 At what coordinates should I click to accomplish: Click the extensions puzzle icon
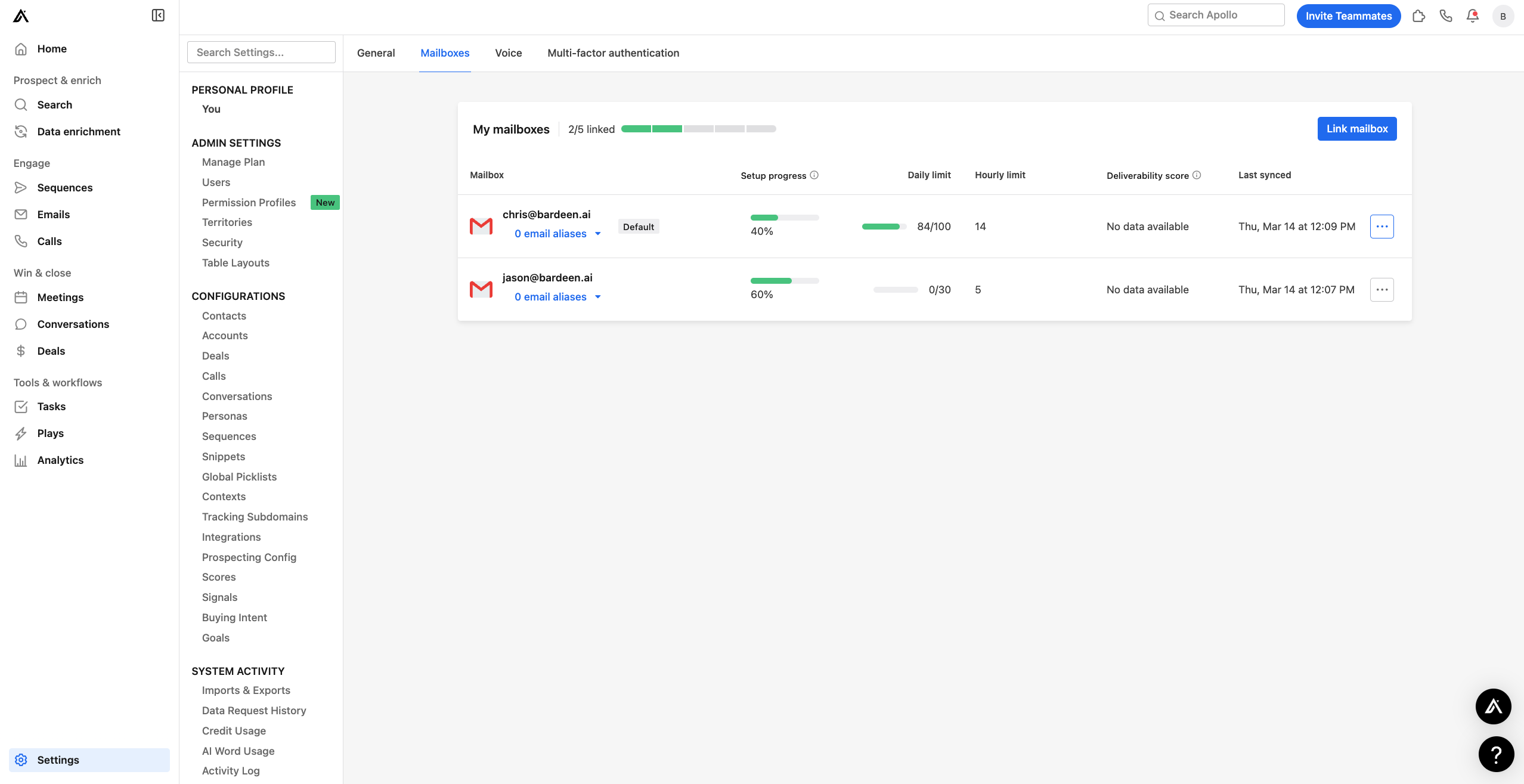tap(1418, 16)
